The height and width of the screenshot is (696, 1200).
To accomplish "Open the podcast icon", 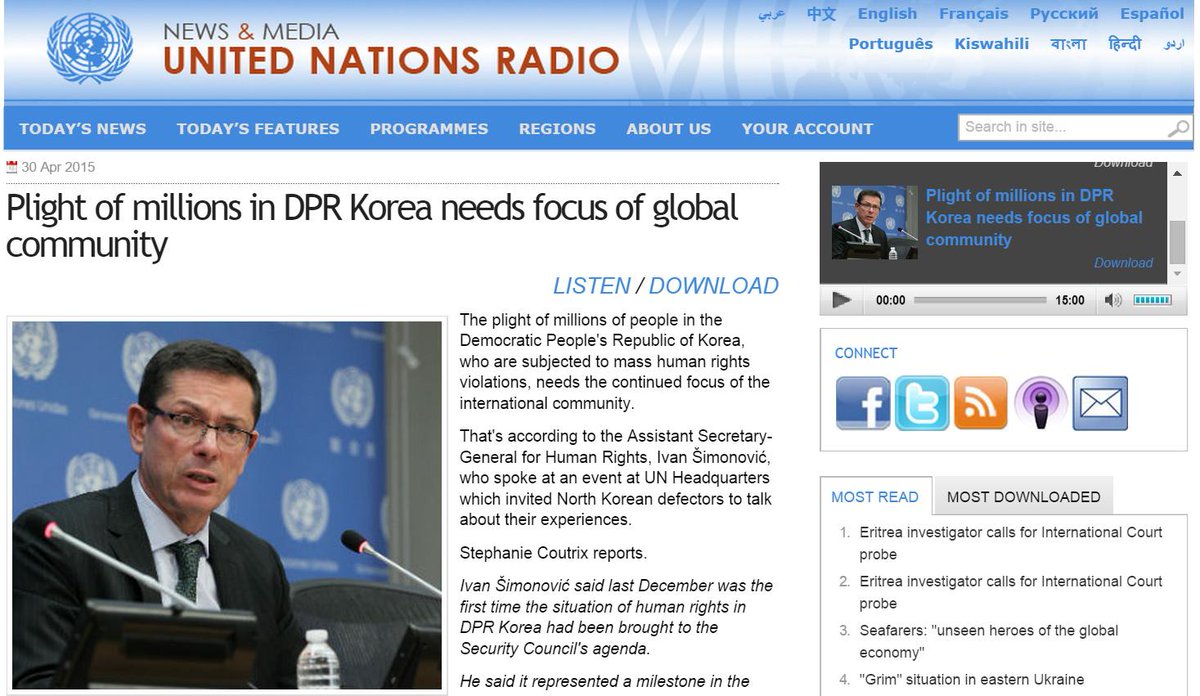I will pos(1041,403).
